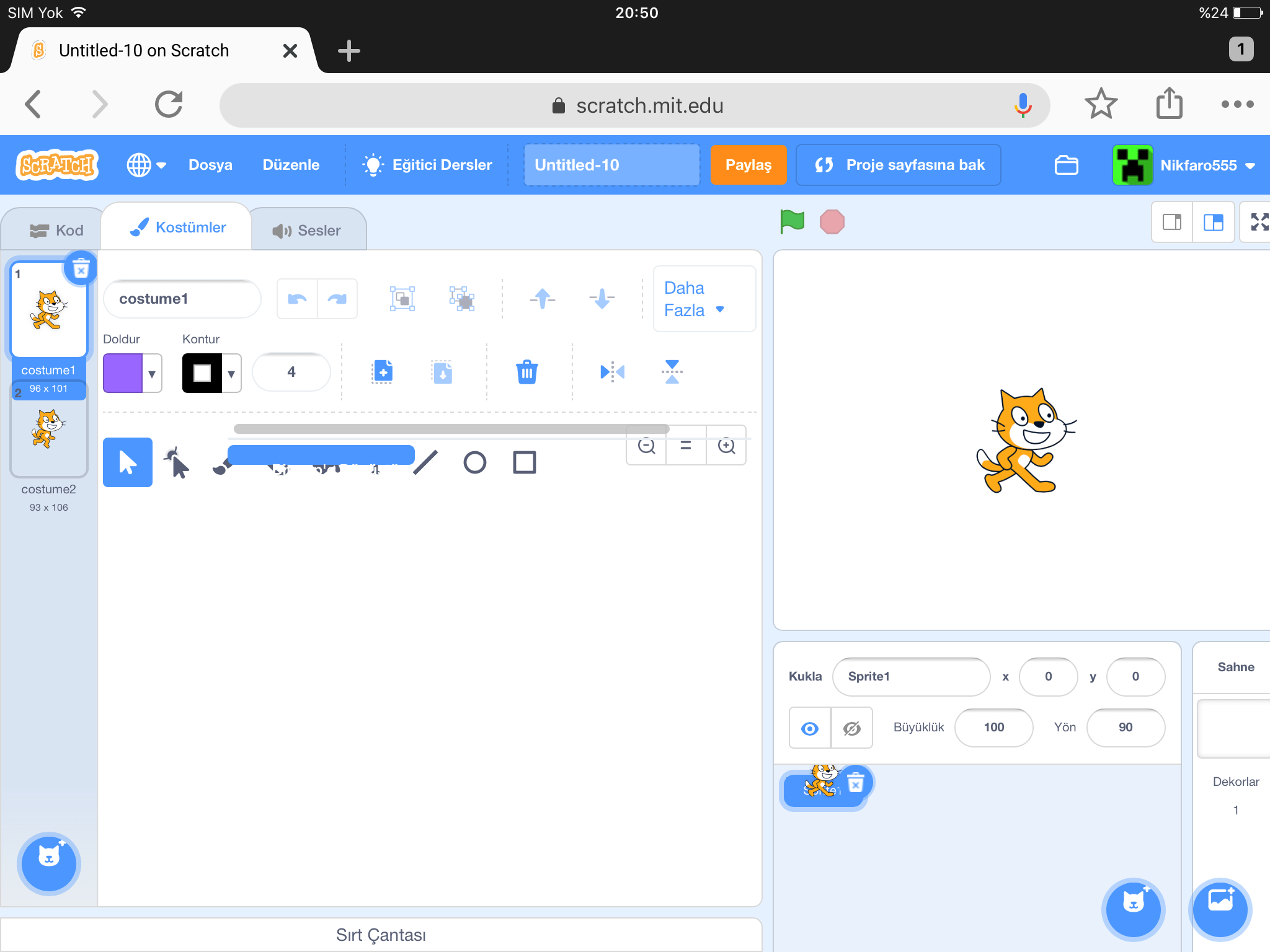
Task: Select the Circle shape tool
Action: point(475,462)
